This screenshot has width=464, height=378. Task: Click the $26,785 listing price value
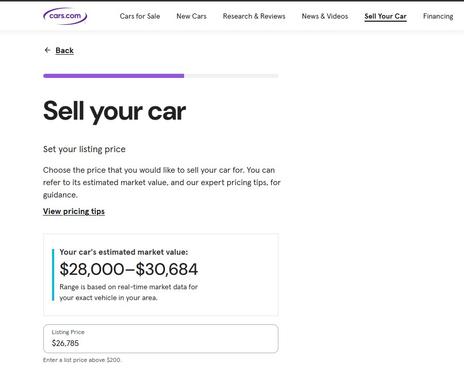click(65, 343)
